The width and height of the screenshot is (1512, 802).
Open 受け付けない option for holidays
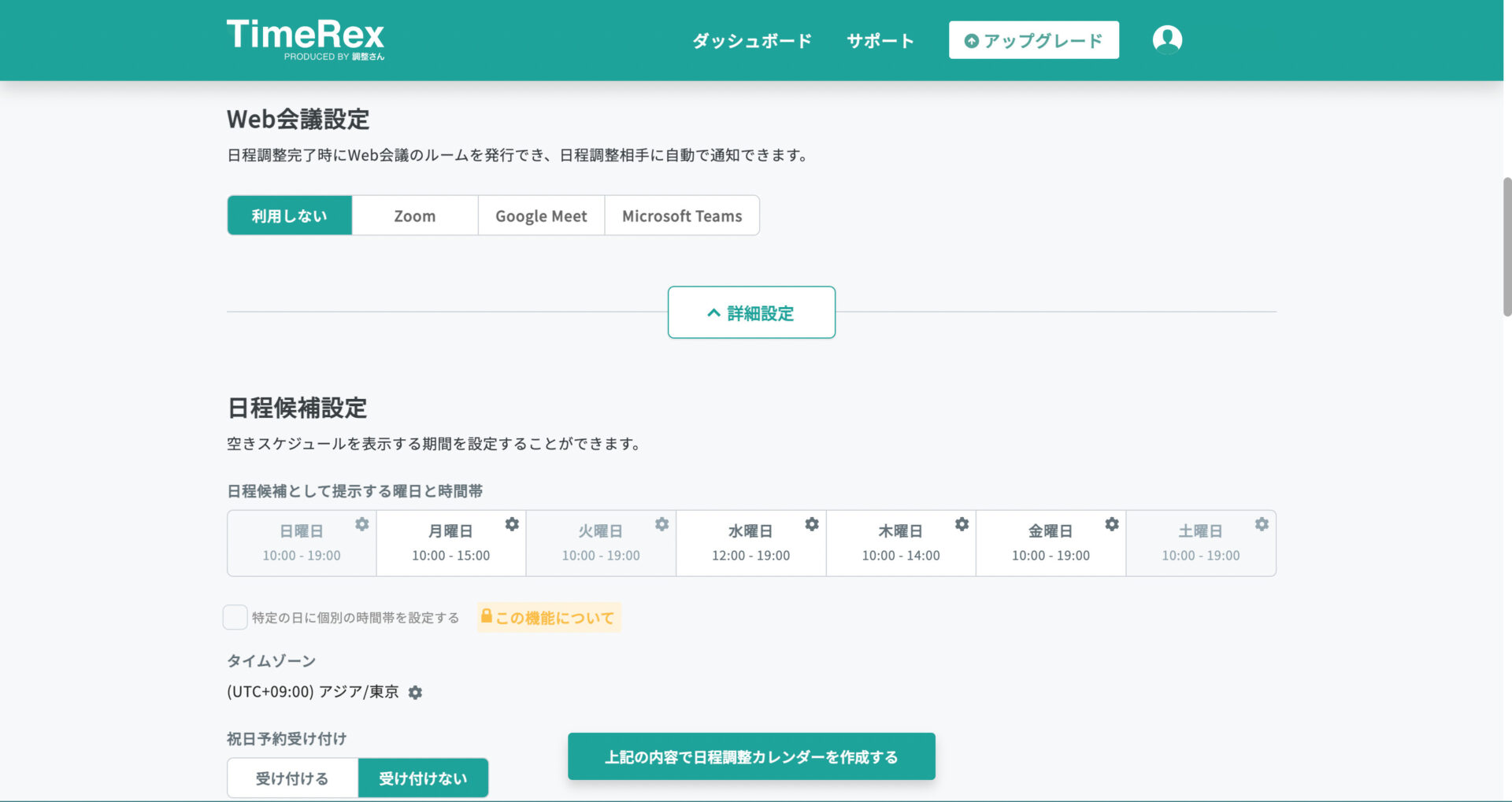click(423, 778)
